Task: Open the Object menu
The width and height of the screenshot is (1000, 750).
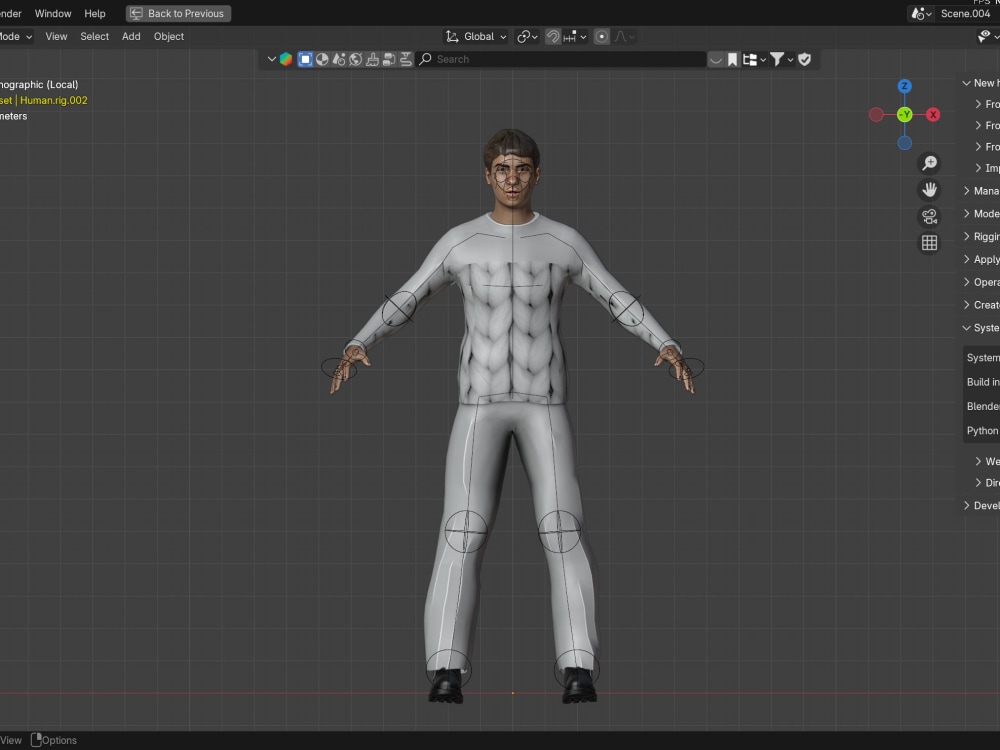Action: (169, 36)
